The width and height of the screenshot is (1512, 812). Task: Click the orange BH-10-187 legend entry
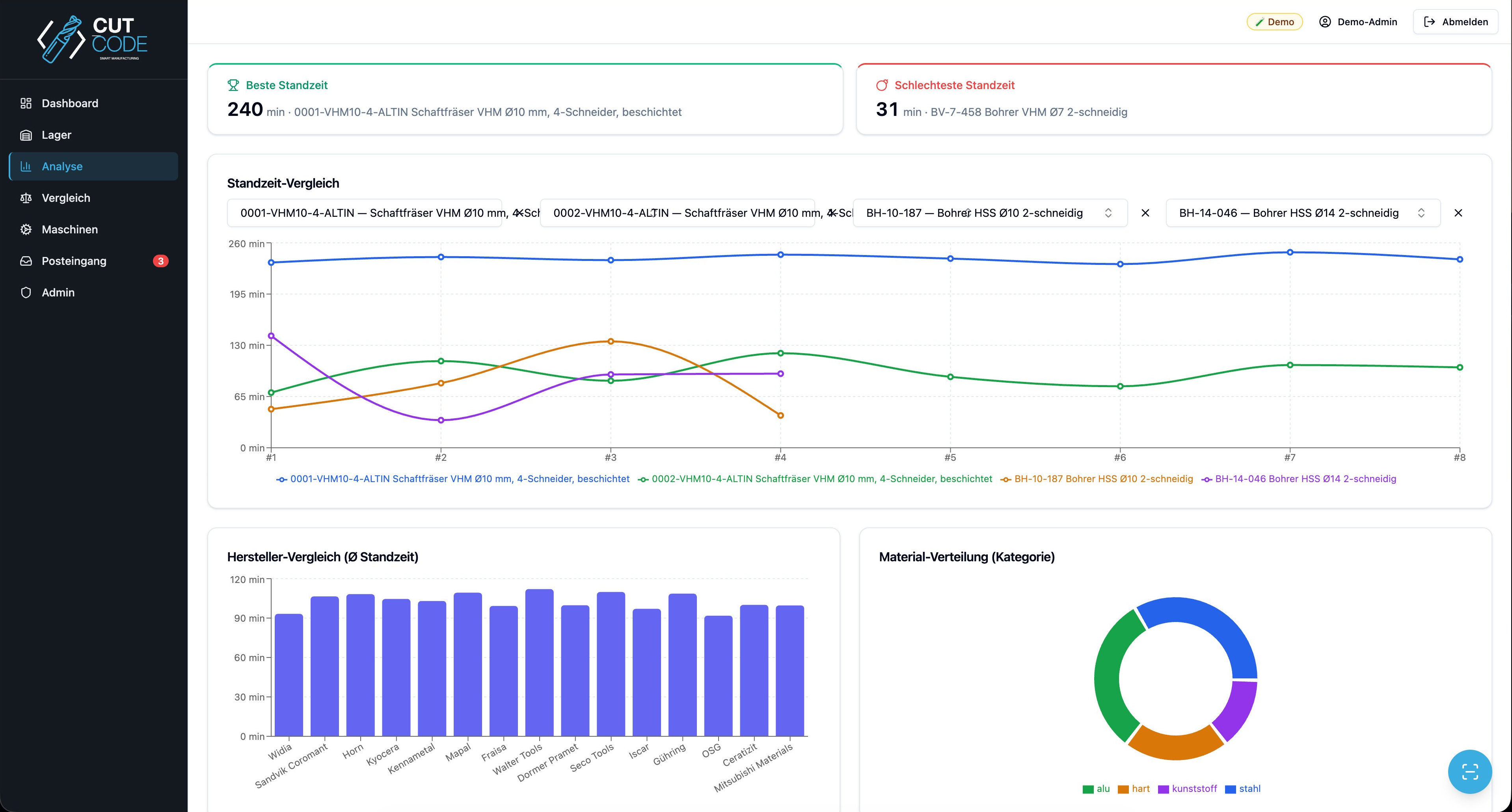(1097, 479)
